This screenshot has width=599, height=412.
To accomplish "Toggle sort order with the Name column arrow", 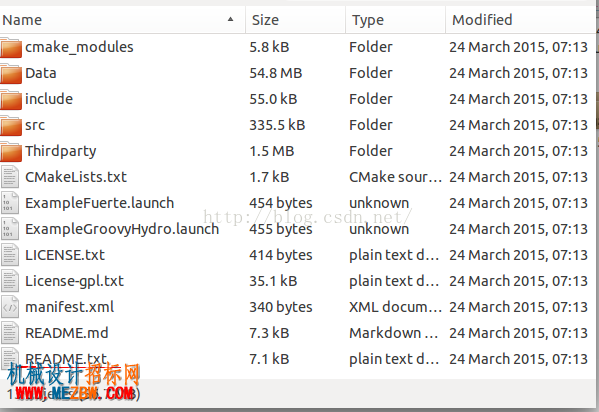I will coord(230,19).
